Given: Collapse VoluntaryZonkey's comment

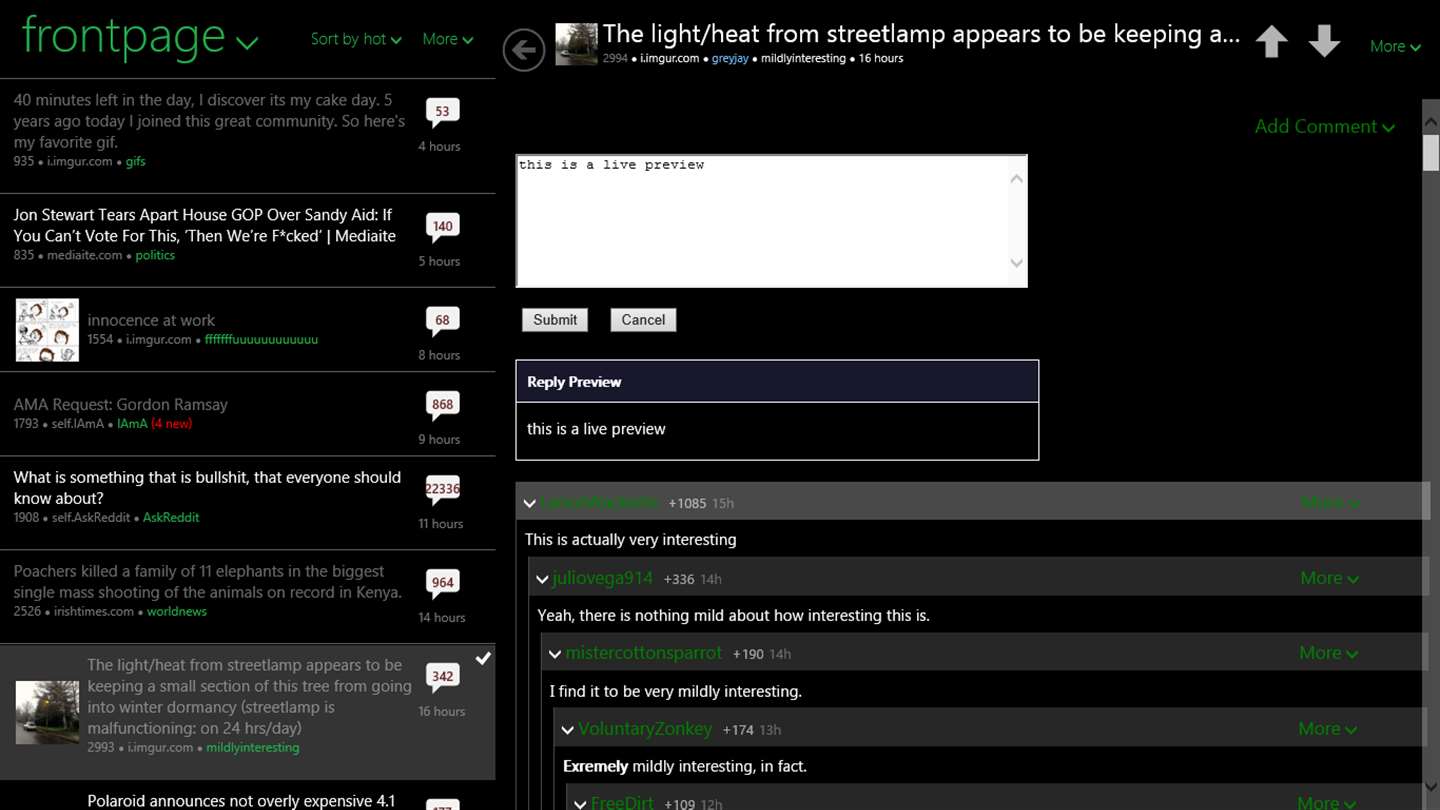Looking at the screenshot, I should pyautogui.click(x=567, y=730).
